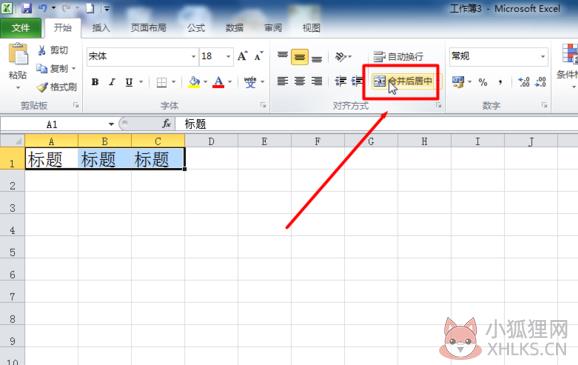Click the decrease indent icon

(x=341, y=81)
